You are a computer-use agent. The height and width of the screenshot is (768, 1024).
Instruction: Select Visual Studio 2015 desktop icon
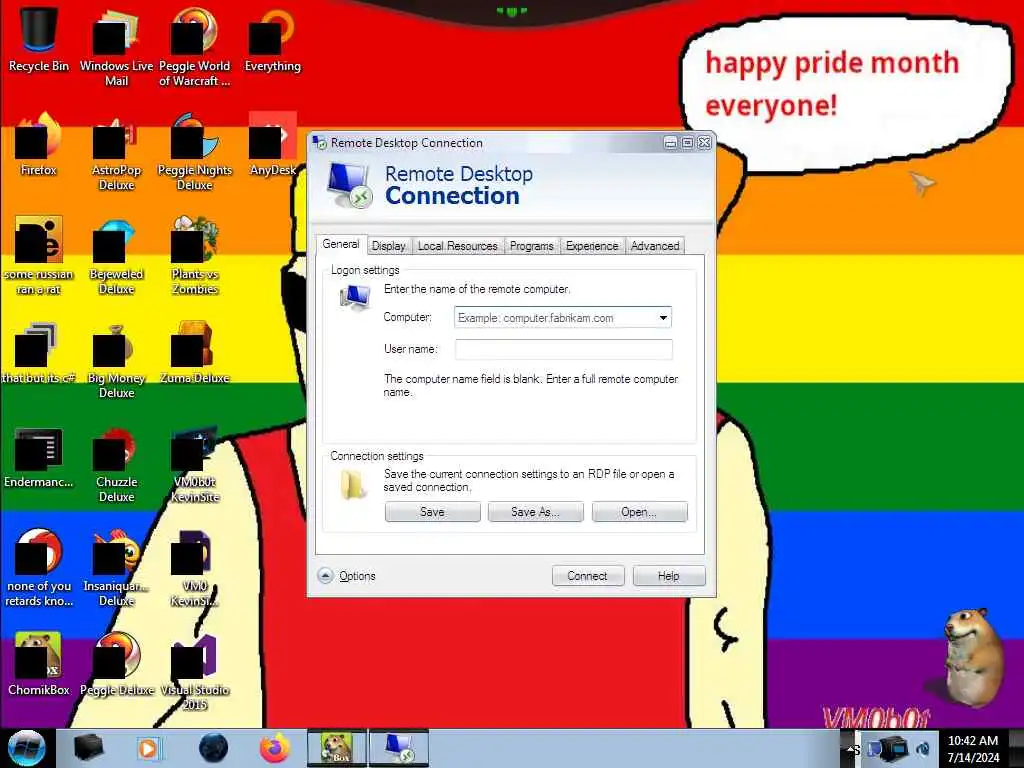195,671
